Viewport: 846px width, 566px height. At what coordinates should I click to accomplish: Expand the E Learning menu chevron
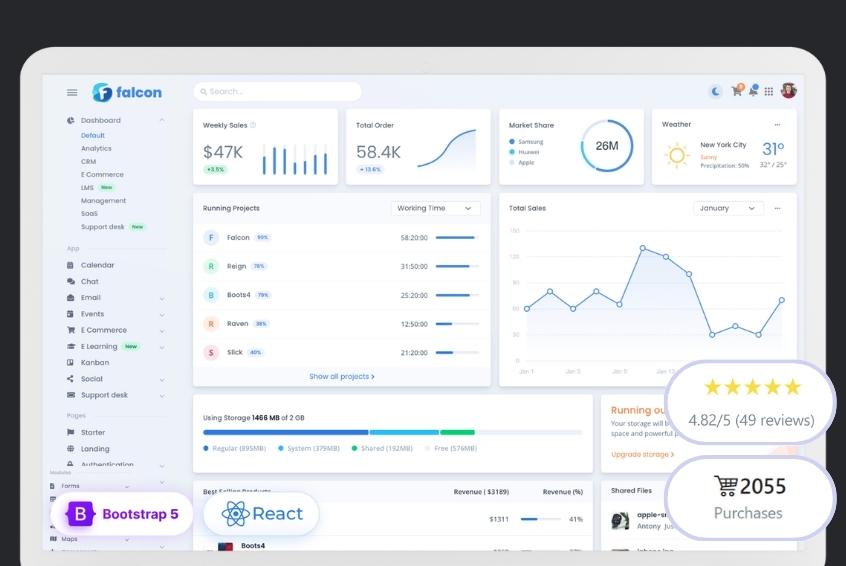(162, 347)
